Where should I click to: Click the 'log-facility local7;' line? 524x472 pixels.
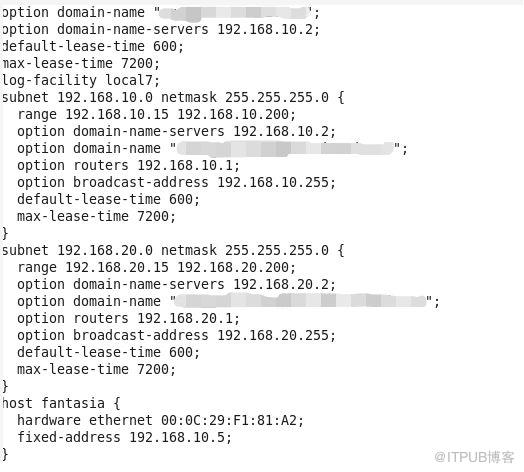pos(81,81)
